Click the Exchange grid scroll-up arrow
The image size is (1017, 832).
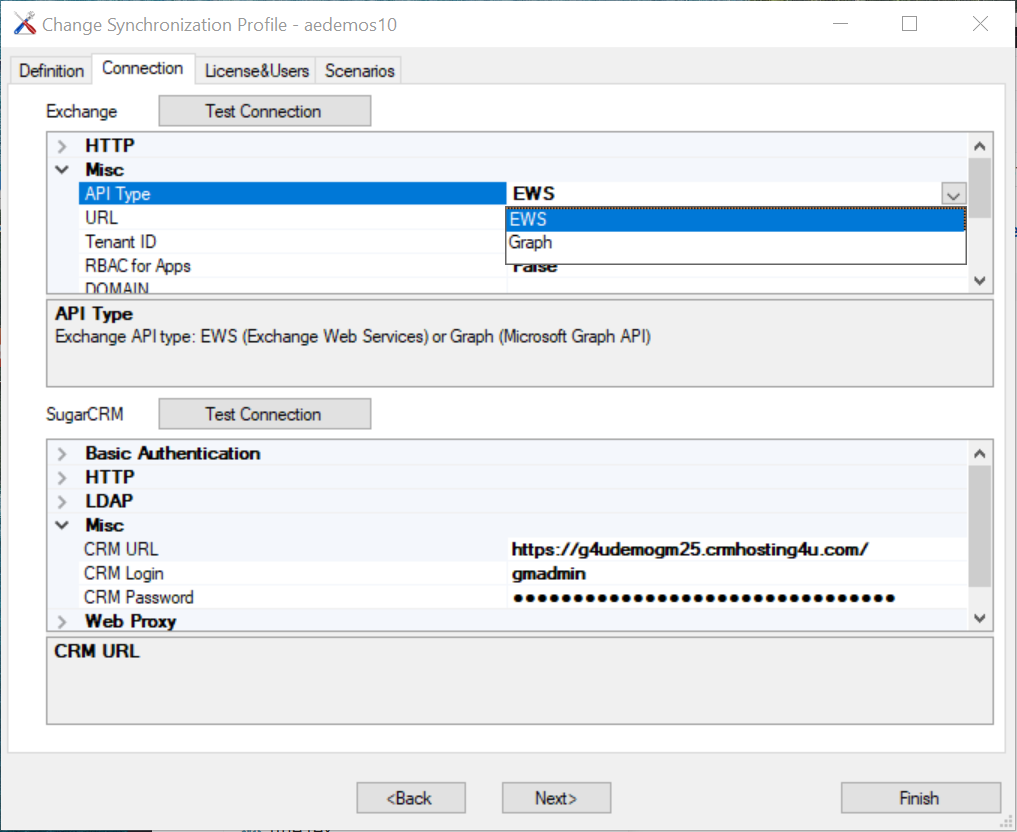(x=979, y=146)
